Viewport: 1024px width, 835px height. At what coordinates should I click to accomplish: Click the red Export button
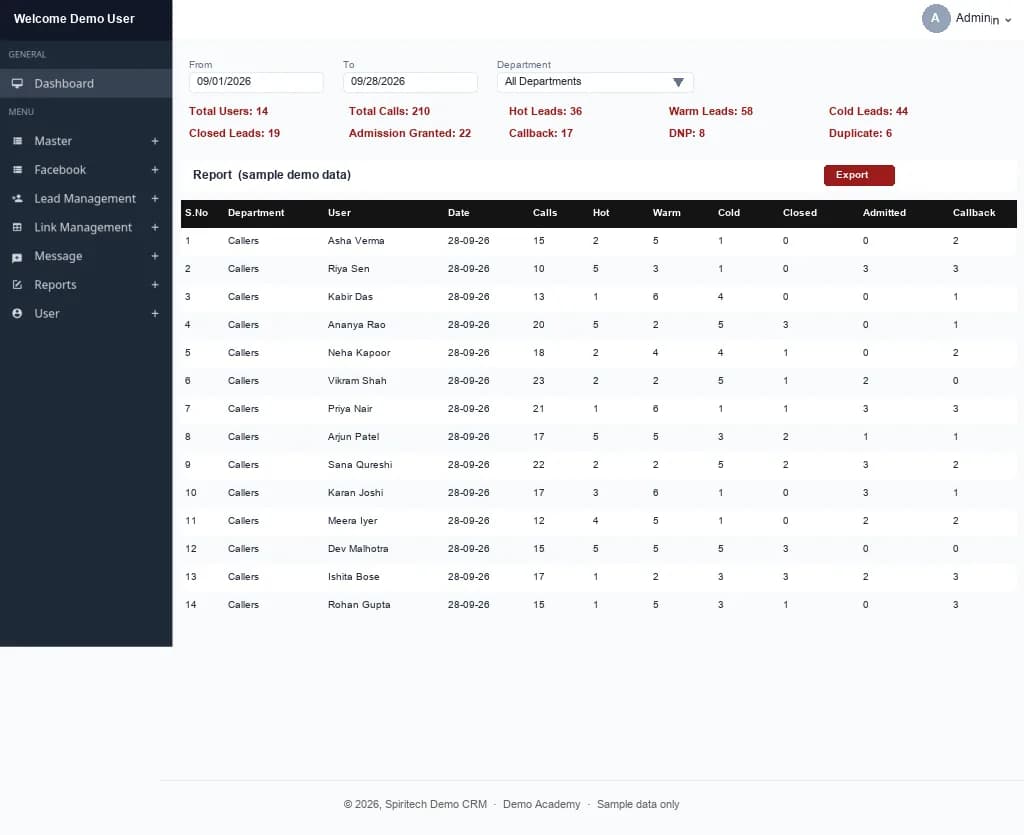coord(859,175)
